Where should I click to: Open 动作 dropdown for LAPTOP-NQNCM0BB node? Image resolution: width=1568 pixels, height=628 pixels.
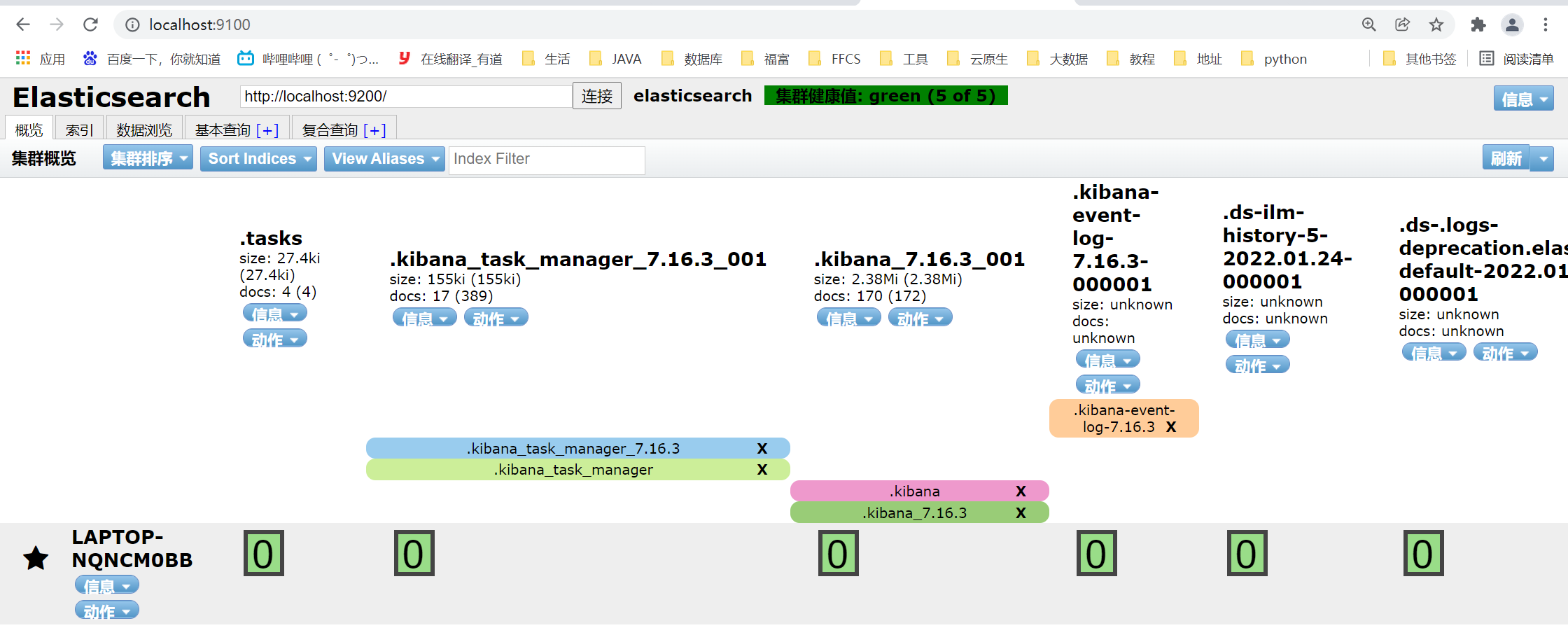coord(107,610)
